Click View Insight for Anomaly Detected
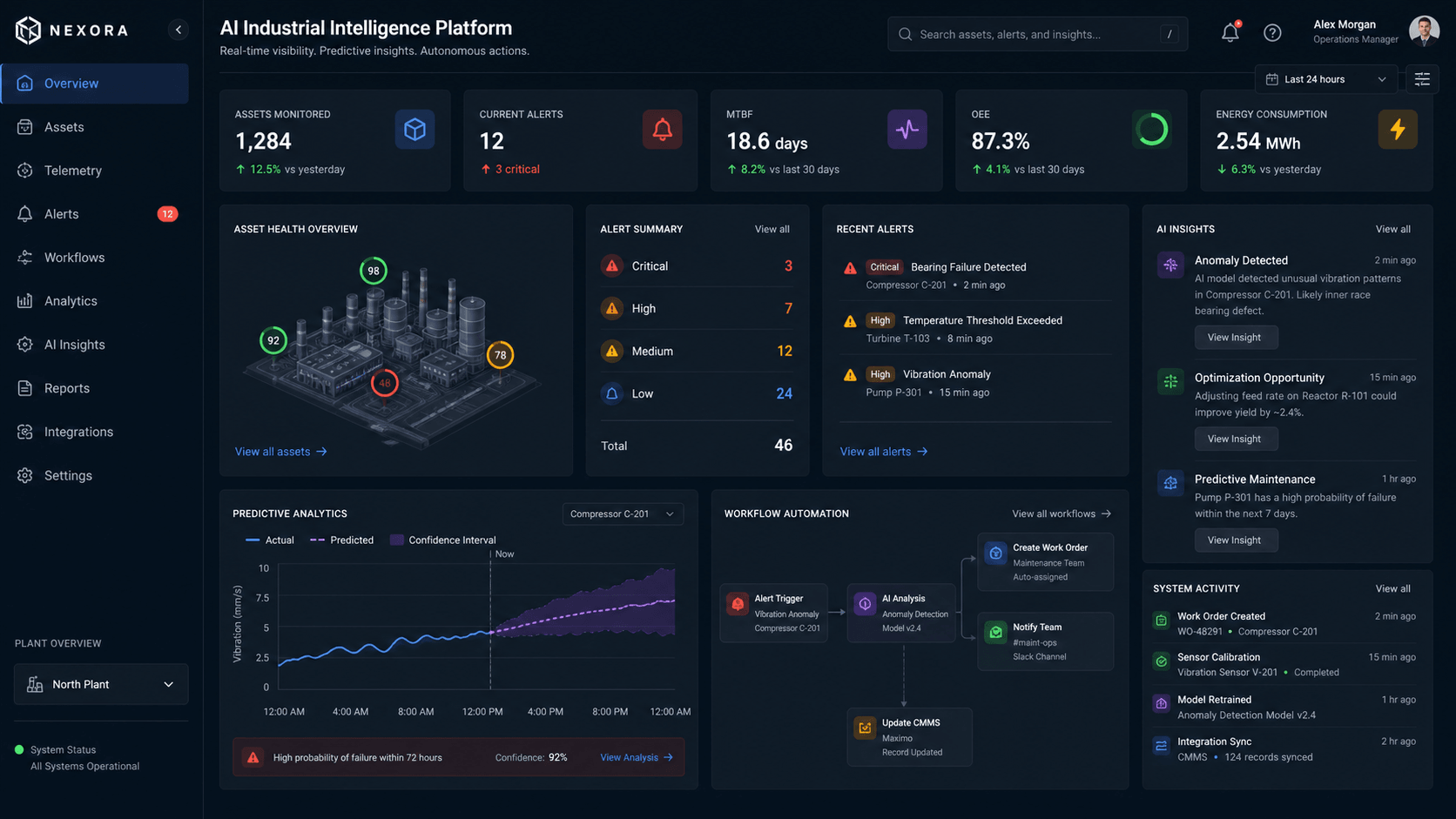 [x=1236, y=338]
